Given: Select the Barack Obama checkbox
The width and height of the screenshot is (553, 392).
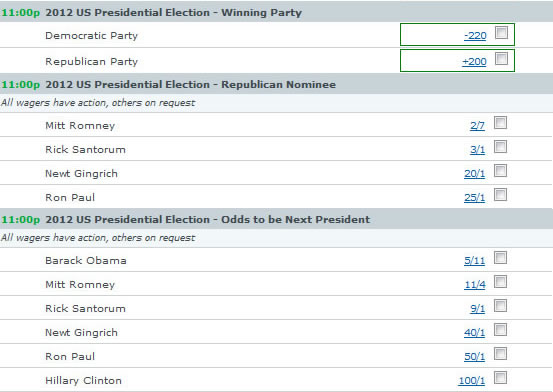Looking at the screenshot, I should point(500,258).
